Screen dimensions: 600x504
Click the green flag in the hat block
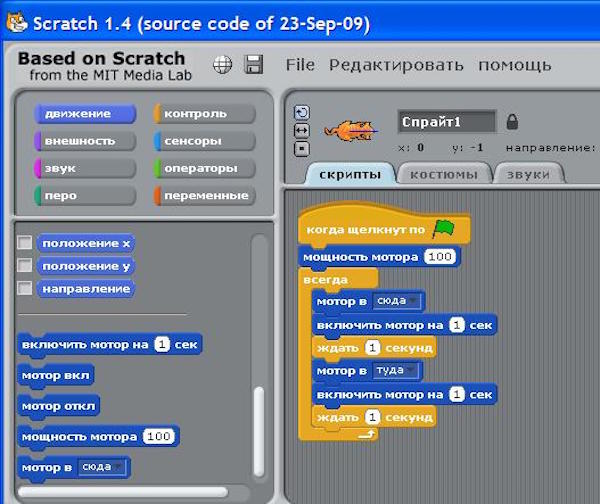tap(444, 229)
